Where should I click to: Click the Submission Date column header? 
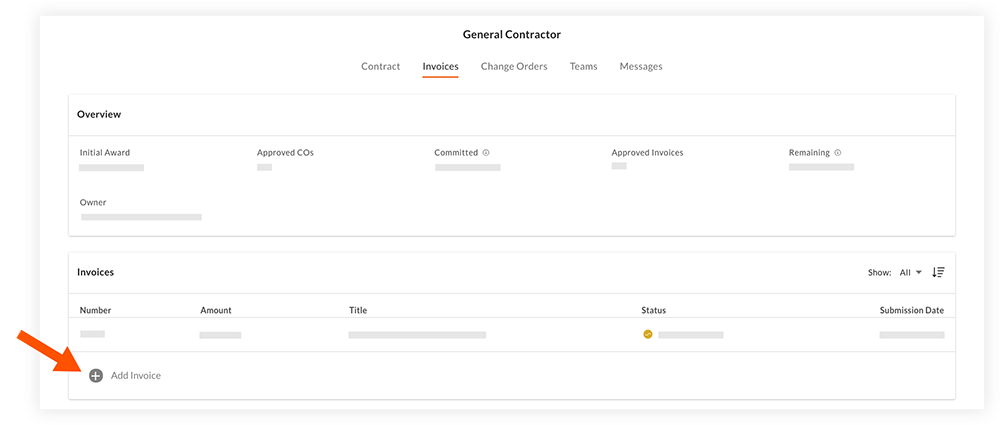tap(912, 310)
